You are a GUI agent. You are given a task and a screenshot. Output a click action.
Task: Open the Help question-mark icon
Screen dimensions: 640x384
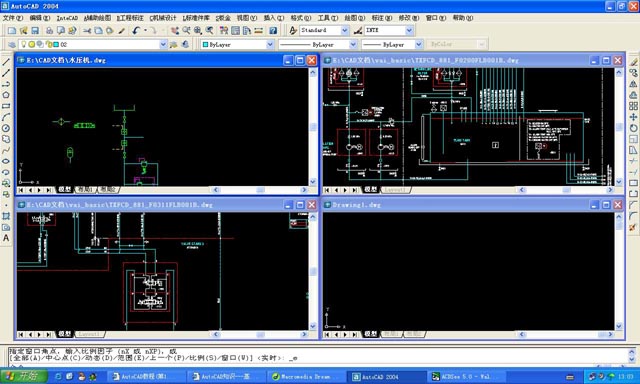273,31
